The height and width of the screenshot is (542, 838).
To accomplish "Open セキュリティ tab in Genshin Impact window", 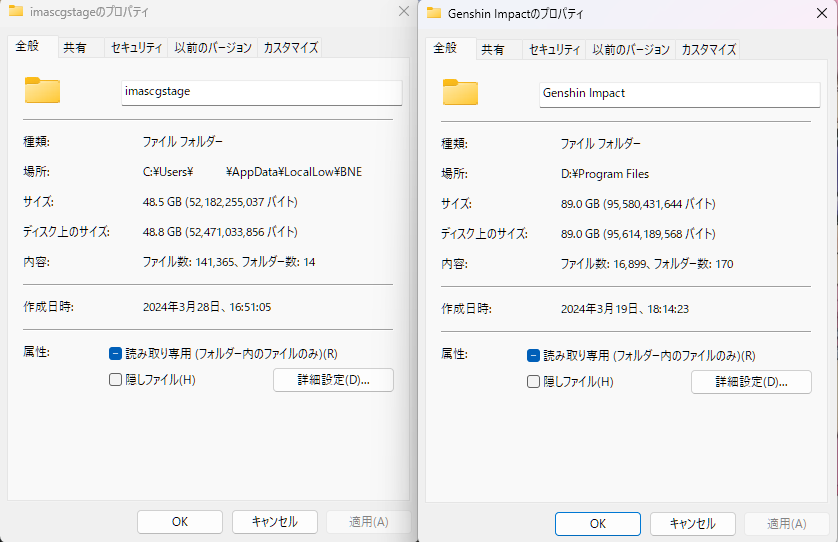I will (554, 50).
